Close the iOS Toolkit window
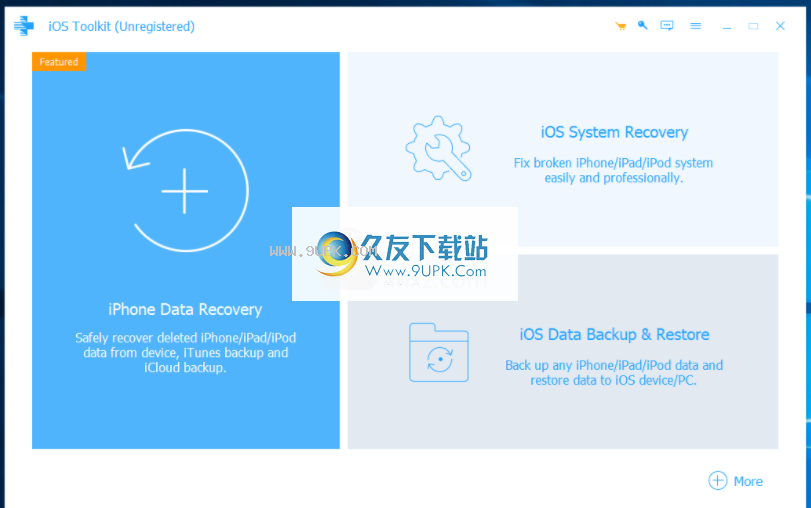This screenshot has width=811, height=508. (x=780, y=26)
